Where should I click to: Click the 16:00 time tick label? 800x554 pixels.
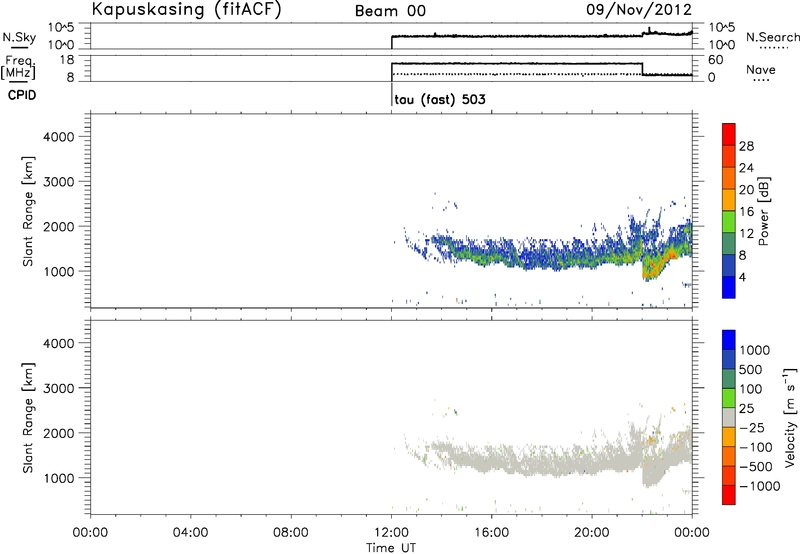tap(491, 533)
